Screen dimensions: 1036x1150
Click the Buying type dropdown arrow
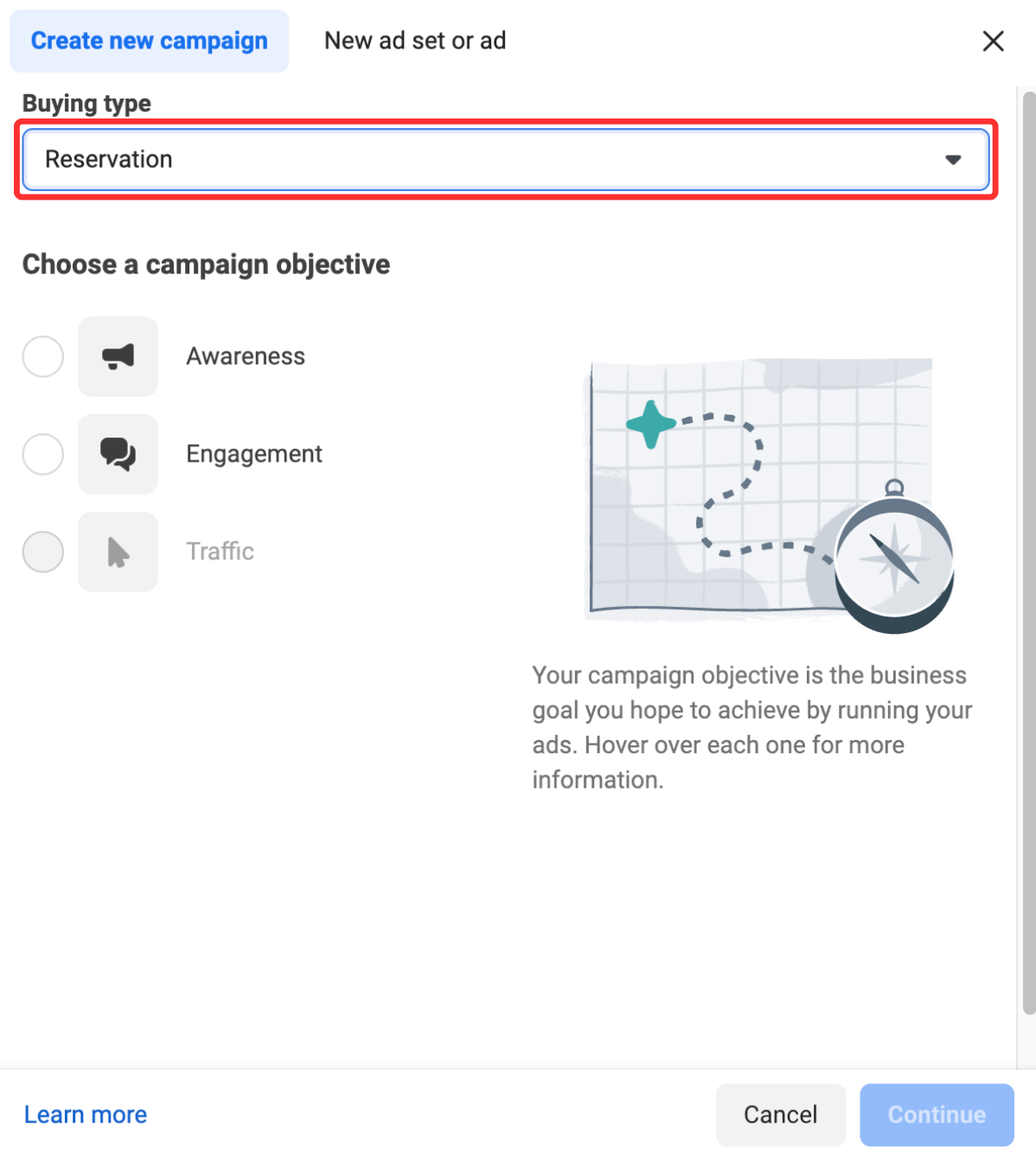[x=953, y=160]
